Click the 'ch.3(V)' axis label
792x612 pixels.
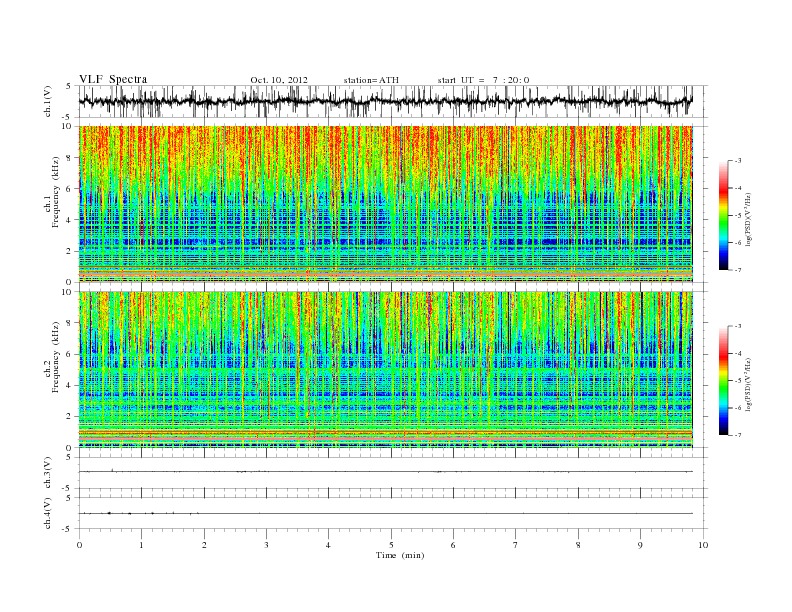click(48, 473)
